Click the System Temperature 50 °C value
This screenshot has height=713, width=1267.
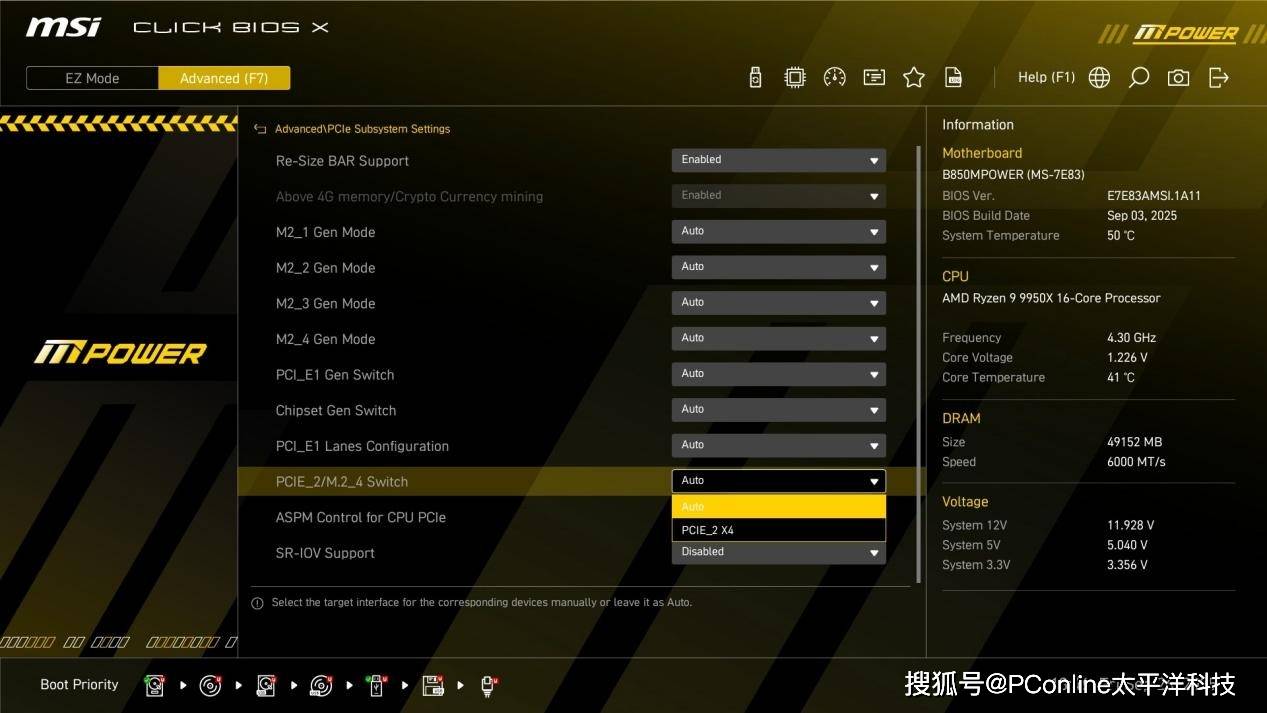coord(1121,236)
